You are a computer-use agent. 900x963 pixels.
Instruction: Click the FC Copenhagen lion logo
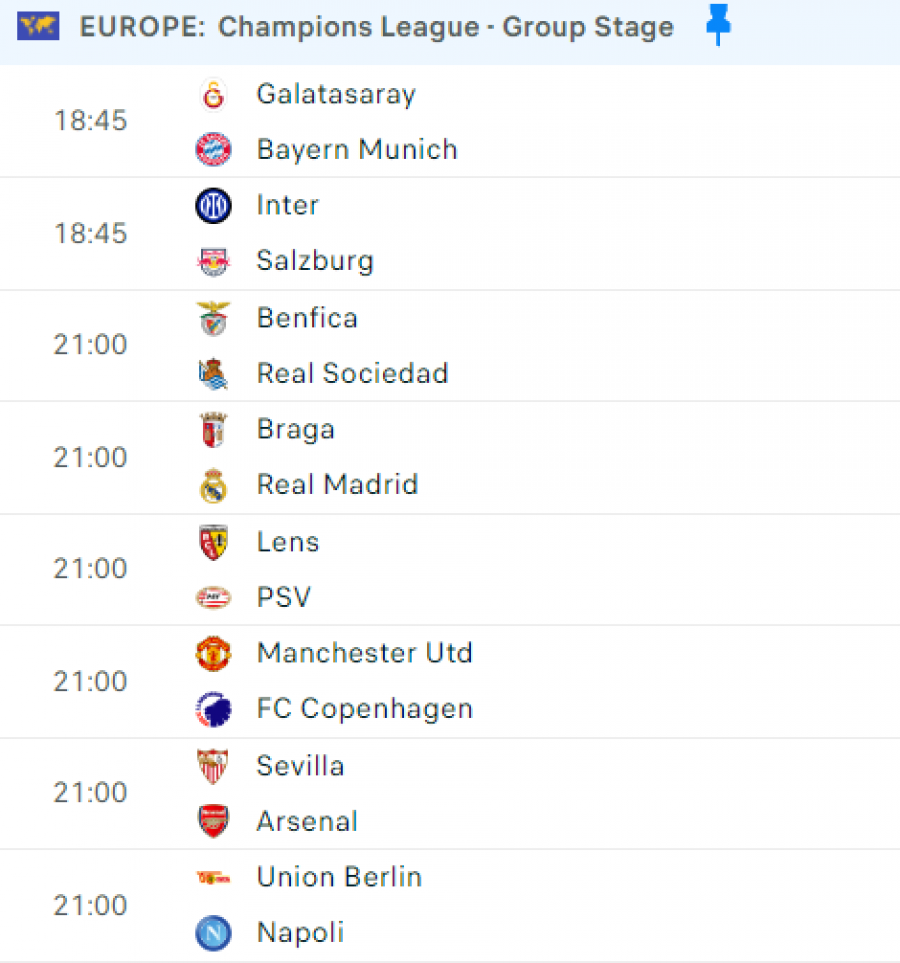[213, 709]
